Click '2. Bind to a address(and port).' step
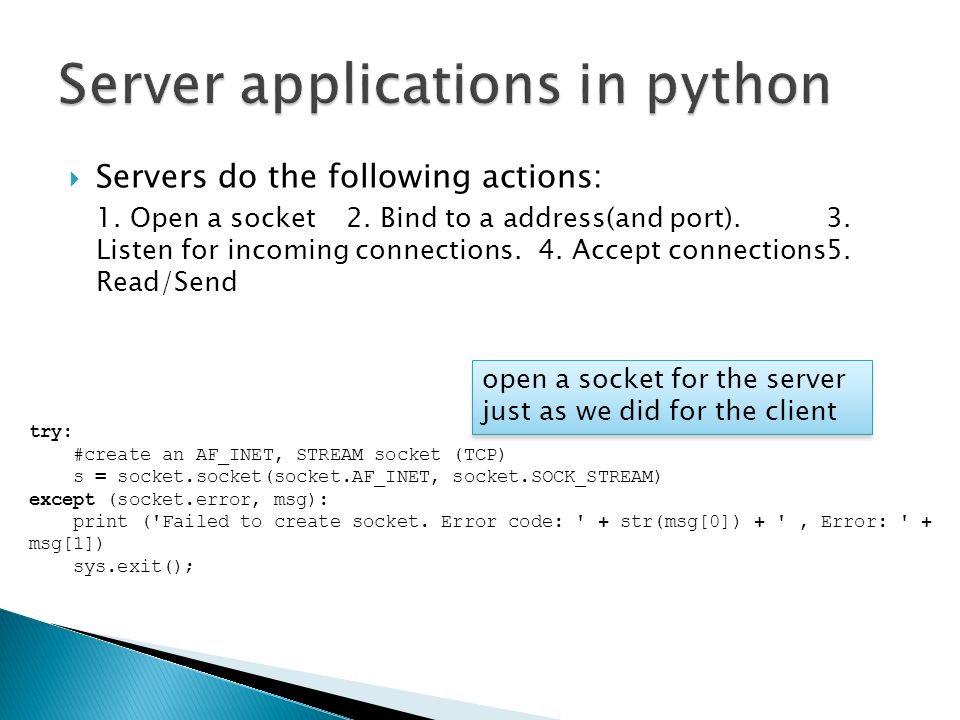 (543, 218)
